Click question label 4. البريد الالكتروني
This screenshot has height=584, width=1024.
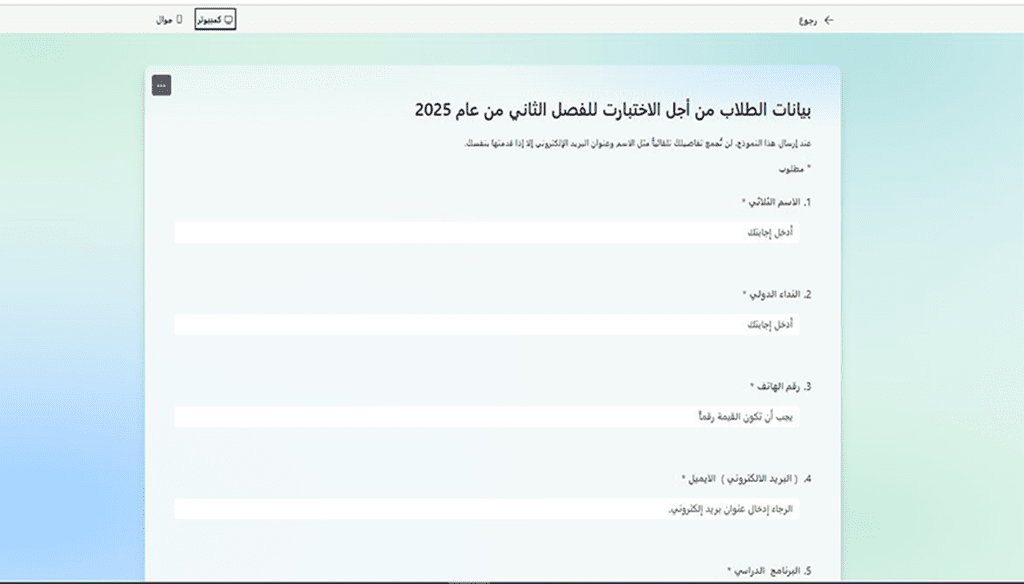point(746,479)
